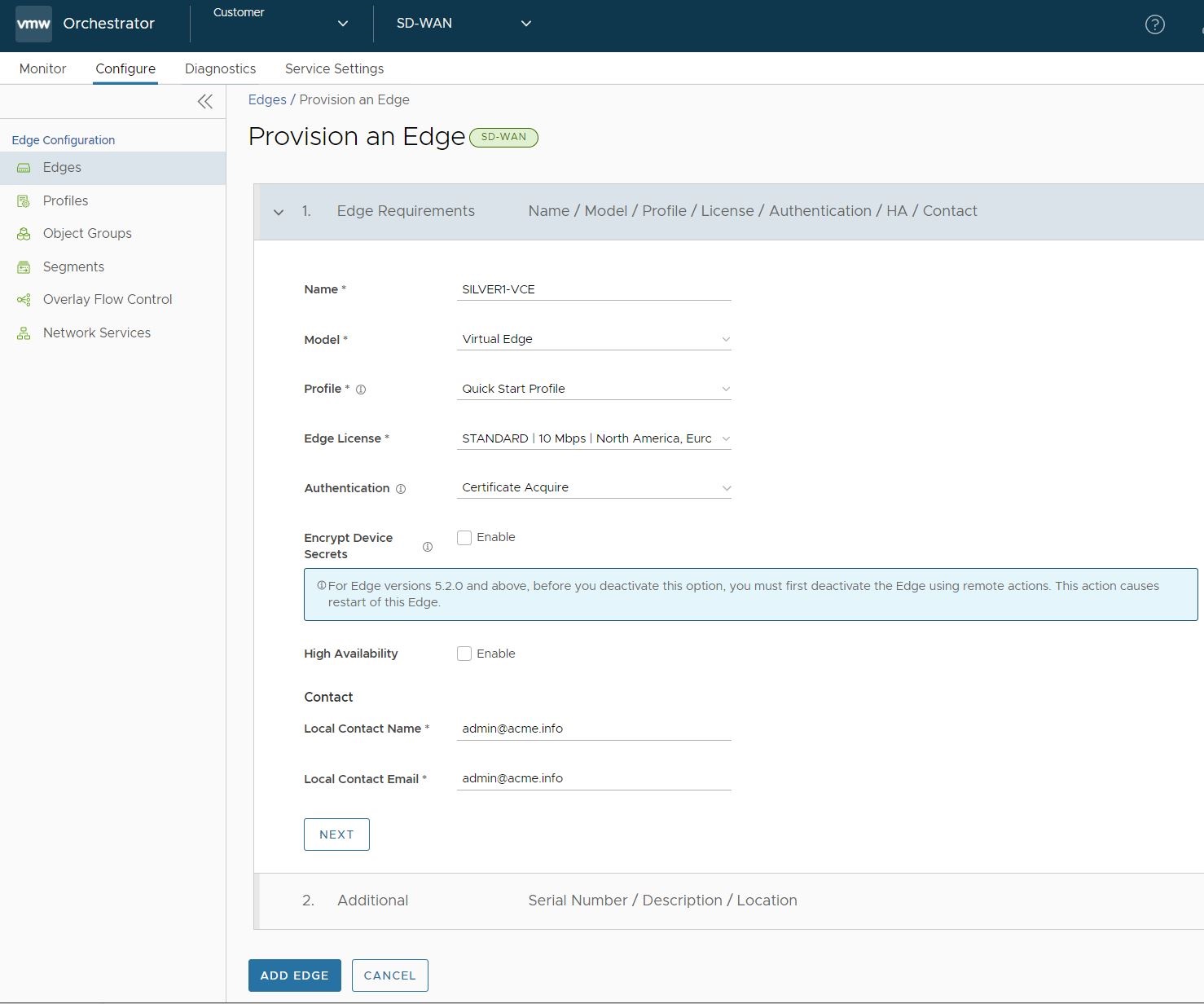Select Edges in sidebar
The height and width of the screenshot is (1004, 1204).
tap(112, 168)
